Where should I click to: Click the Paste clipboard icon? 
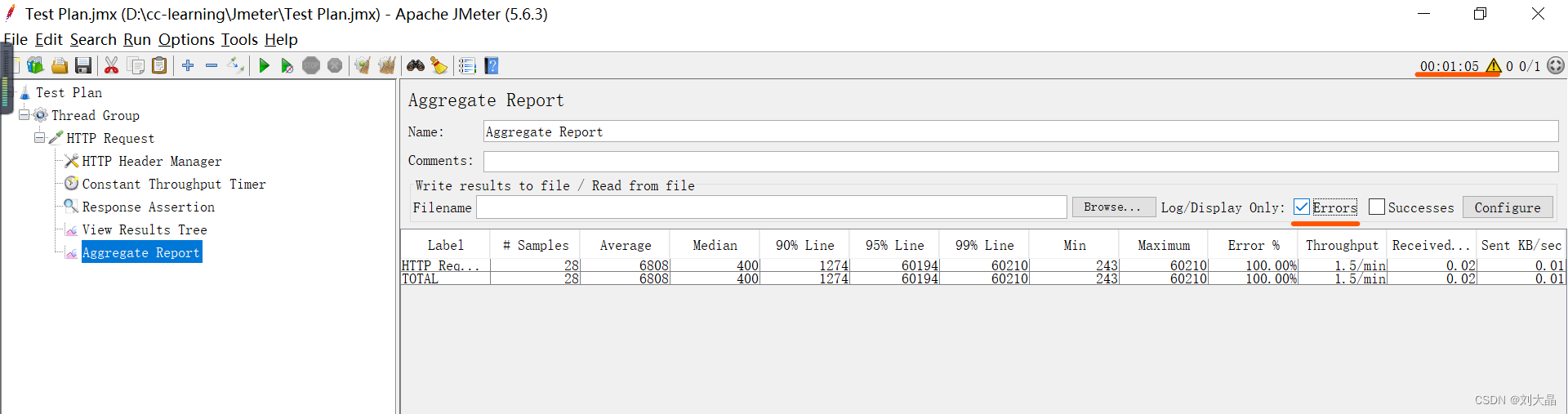[160, 65]
